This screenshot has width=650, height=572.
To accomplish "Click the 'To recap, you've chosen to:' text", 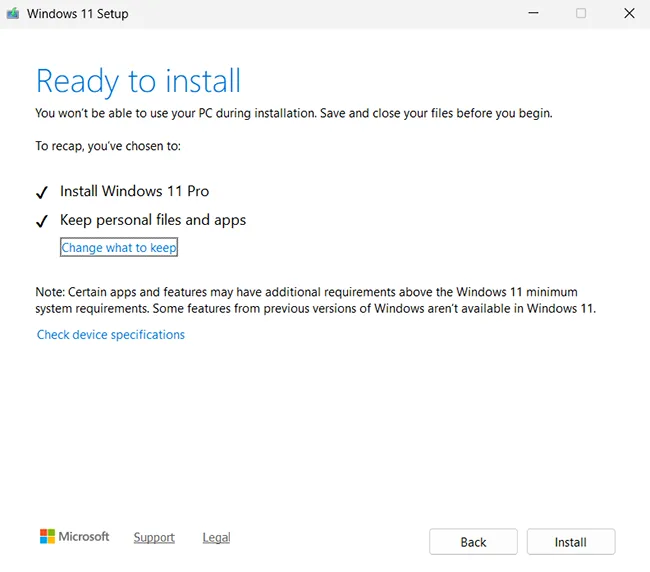I will pos(108,146).
